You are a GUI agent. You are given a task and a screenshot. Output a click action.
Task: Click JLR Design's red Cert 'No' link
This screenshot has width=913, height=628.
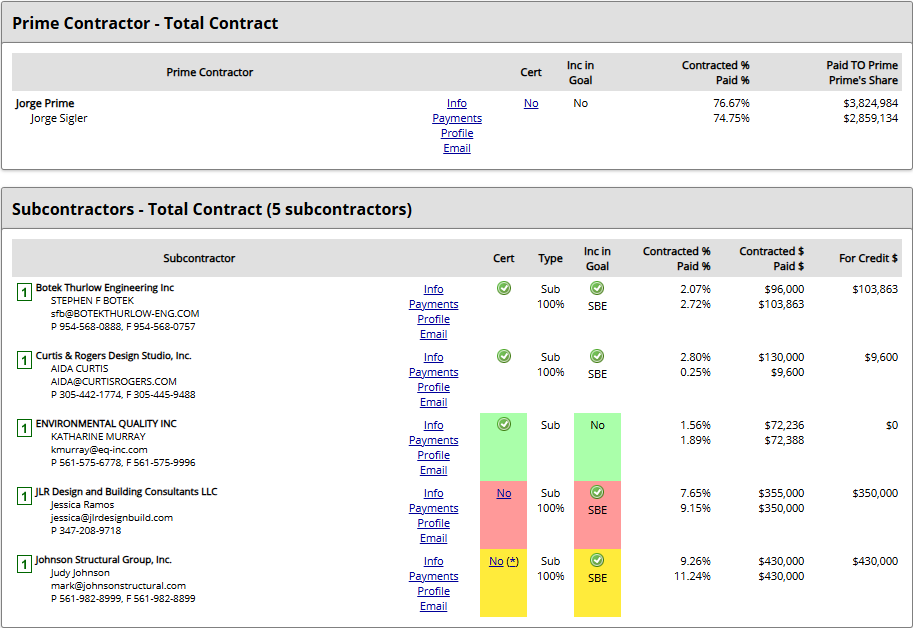point(504,493)
